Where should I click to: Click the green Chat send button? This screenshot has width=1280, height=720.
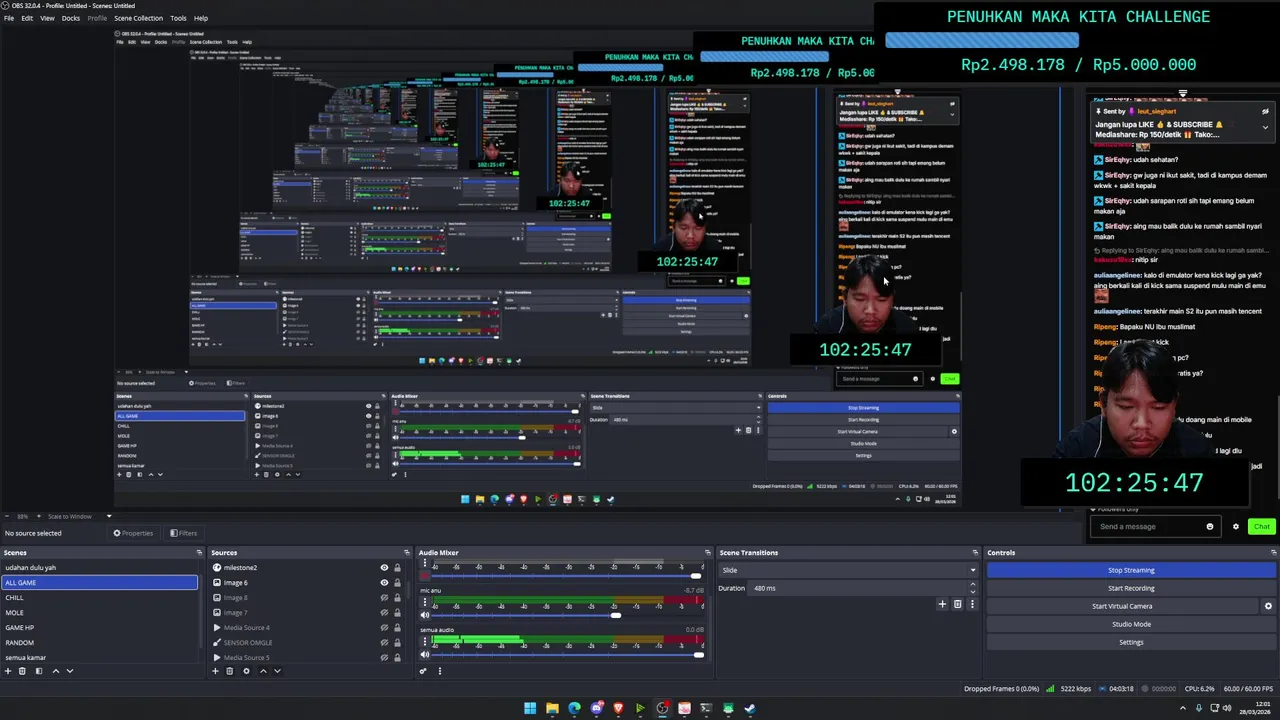(x=1261, y=527)
